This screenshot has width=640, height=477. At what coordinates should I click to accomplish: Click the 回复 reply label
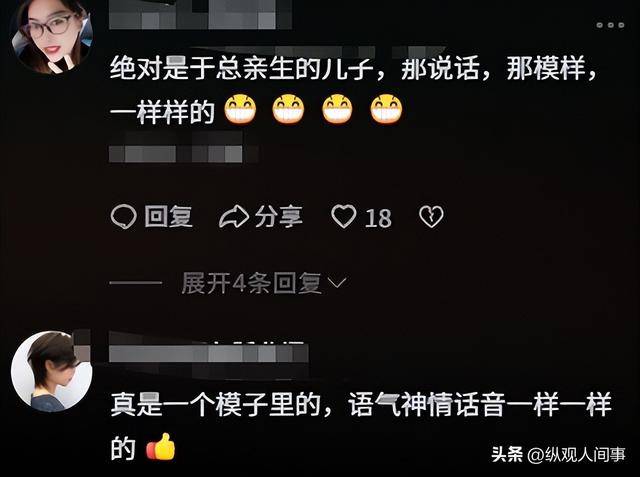pyautogui.click(x=168, y=216)
